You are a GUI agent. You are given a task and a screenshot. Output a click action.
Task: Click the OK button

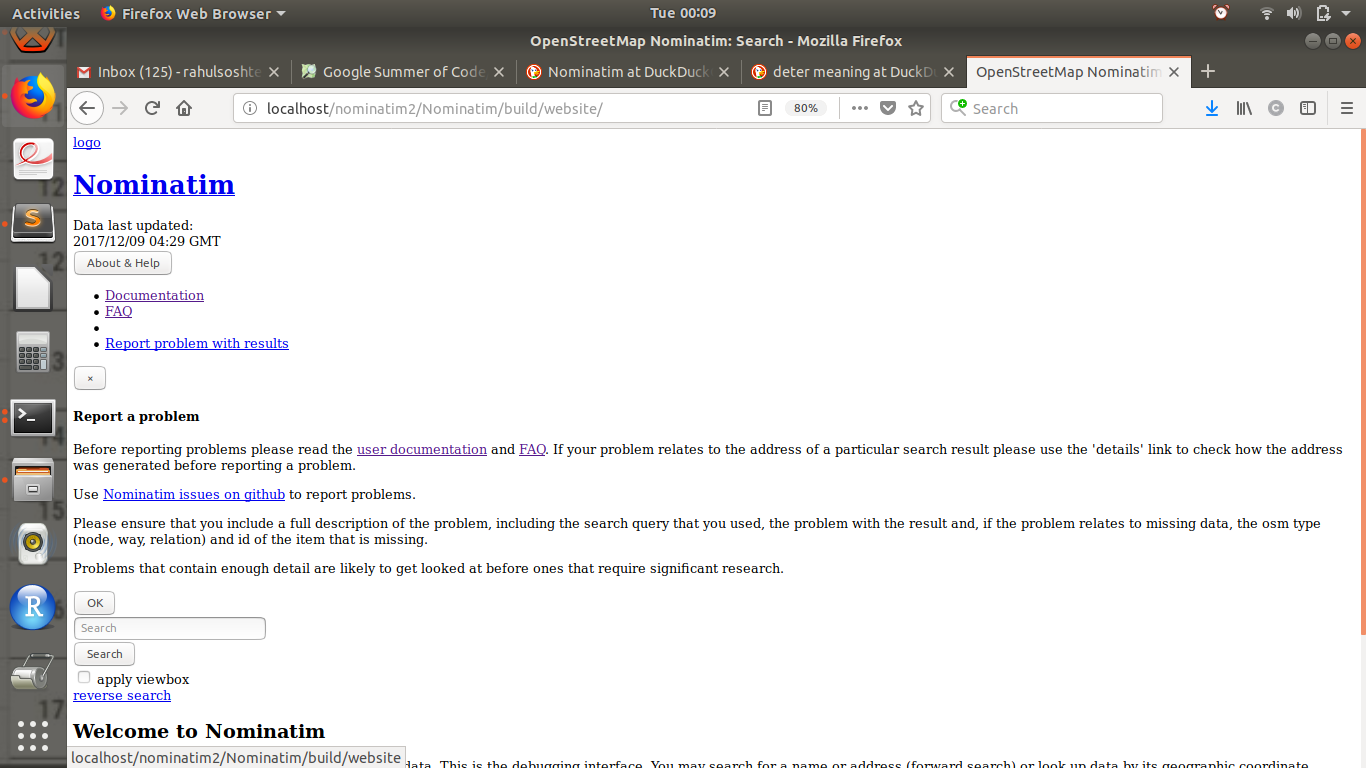click(95, 603)
